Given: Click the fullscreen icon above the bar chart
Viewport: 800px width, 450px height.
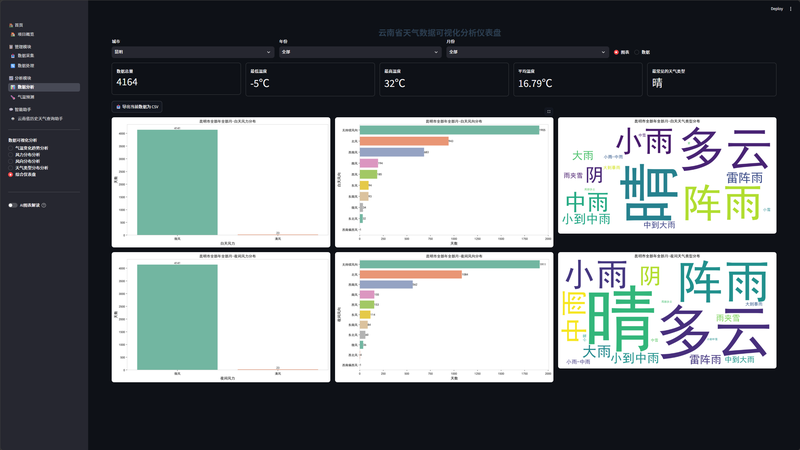Looking at the screenshot, I should 548,111.
